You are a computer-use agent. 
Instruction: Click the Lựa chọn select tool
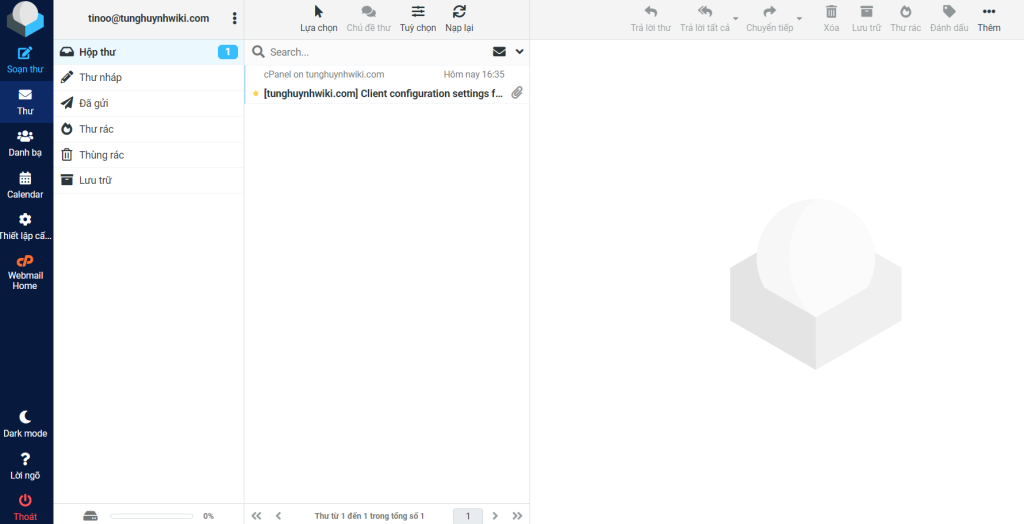point(319,18)
